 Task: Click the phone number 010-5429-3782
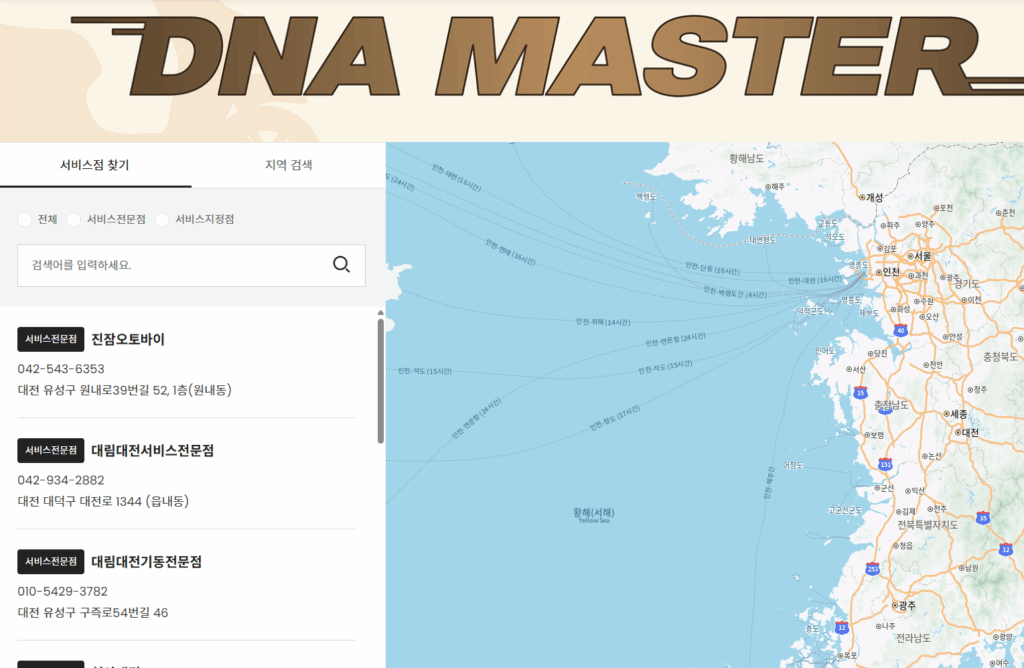coord(63,591)
